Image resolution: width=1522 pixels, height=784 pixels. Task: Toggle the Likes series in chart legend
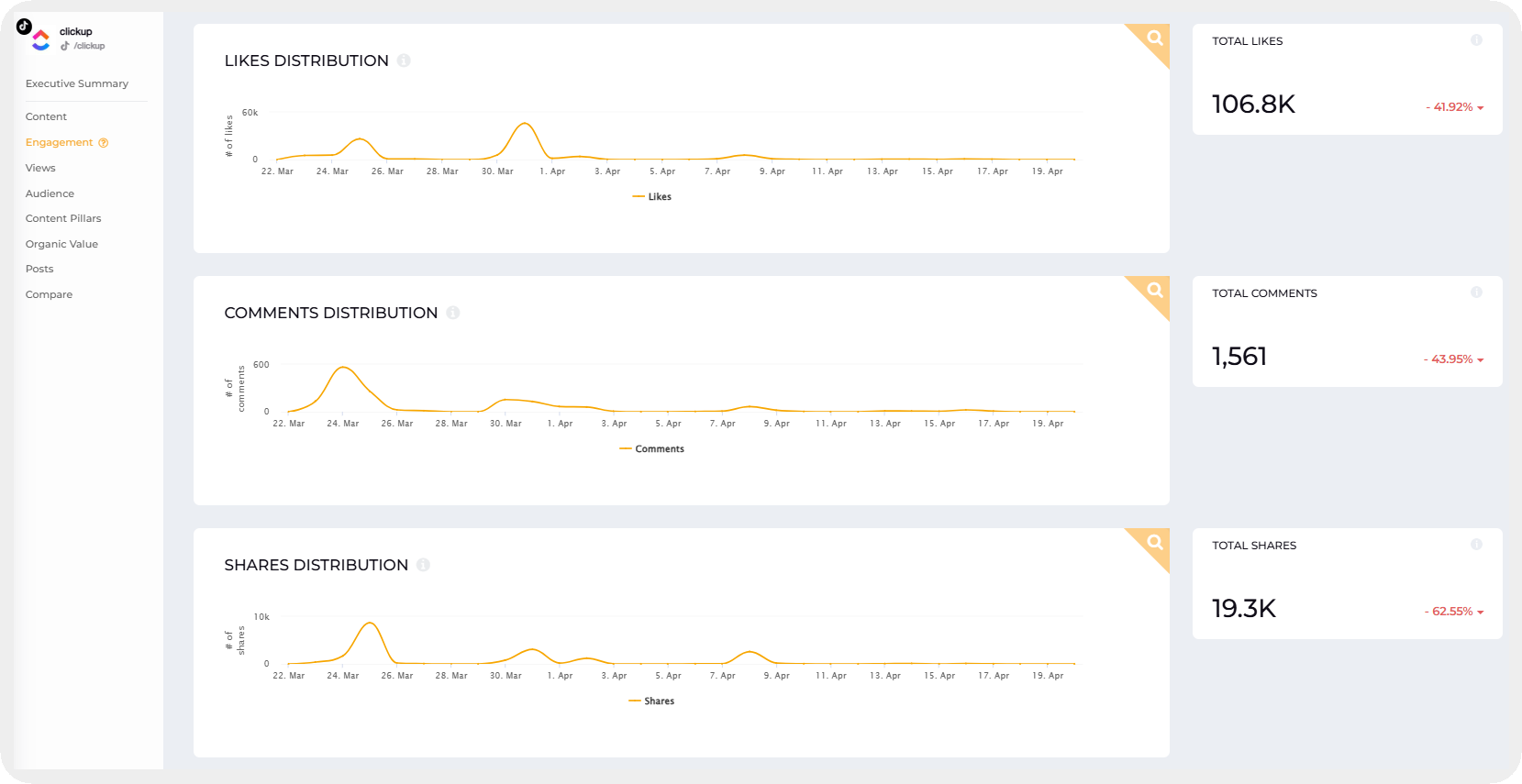coord(652,197)
